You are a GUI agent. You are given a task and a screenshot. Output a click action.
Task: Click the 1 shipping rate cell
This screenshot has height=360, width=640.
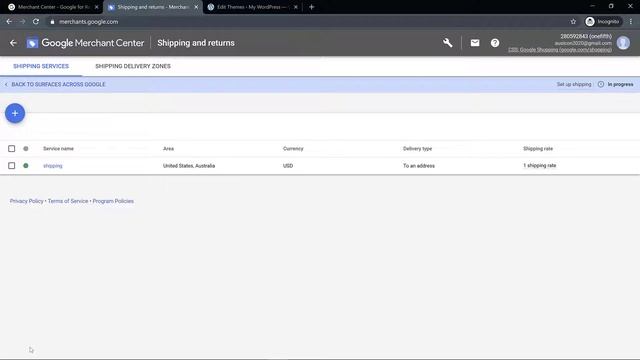click(540, 166)
